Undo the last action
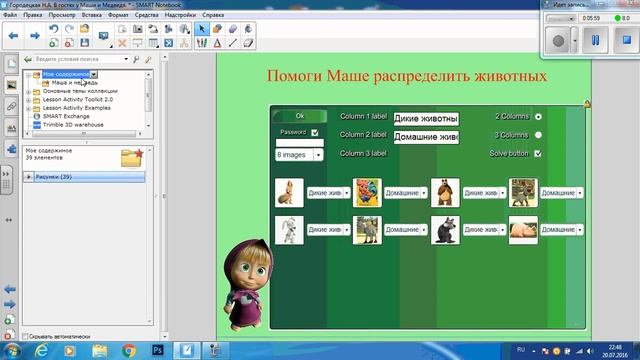Screen dimensions: 640x360 pyautogui.click(x=53, y=29)
